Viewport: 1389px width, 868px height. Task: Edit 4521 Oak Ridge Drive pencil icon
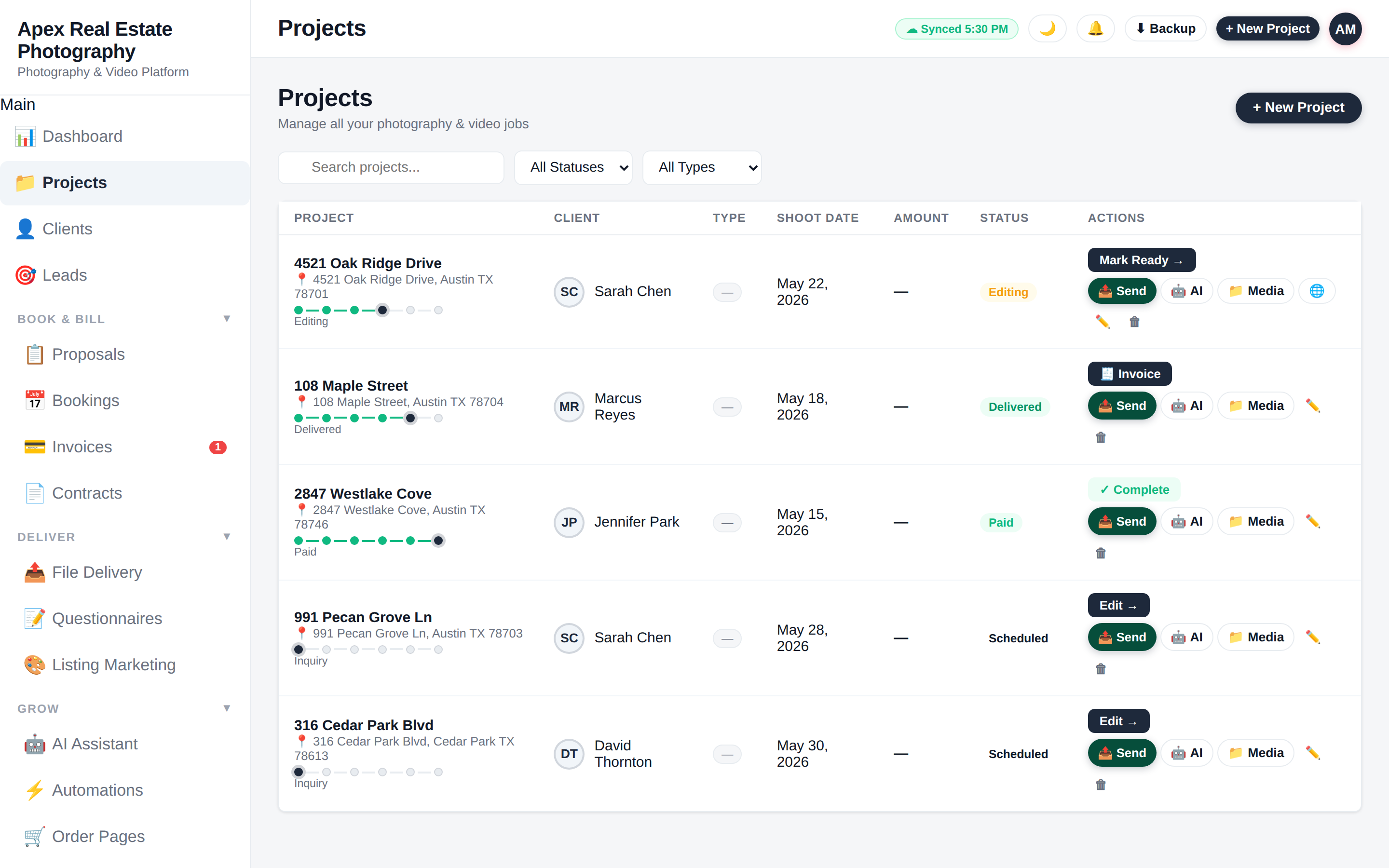click(1102, 322)
